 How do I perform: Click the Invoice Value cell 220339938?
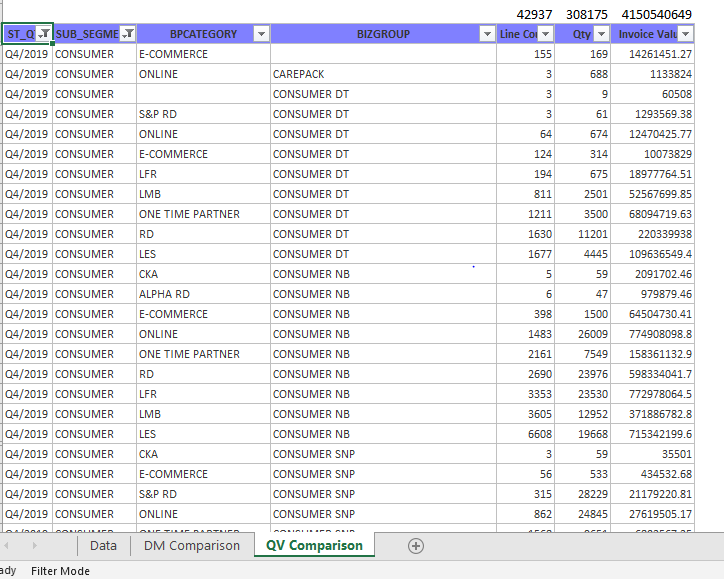653,234
